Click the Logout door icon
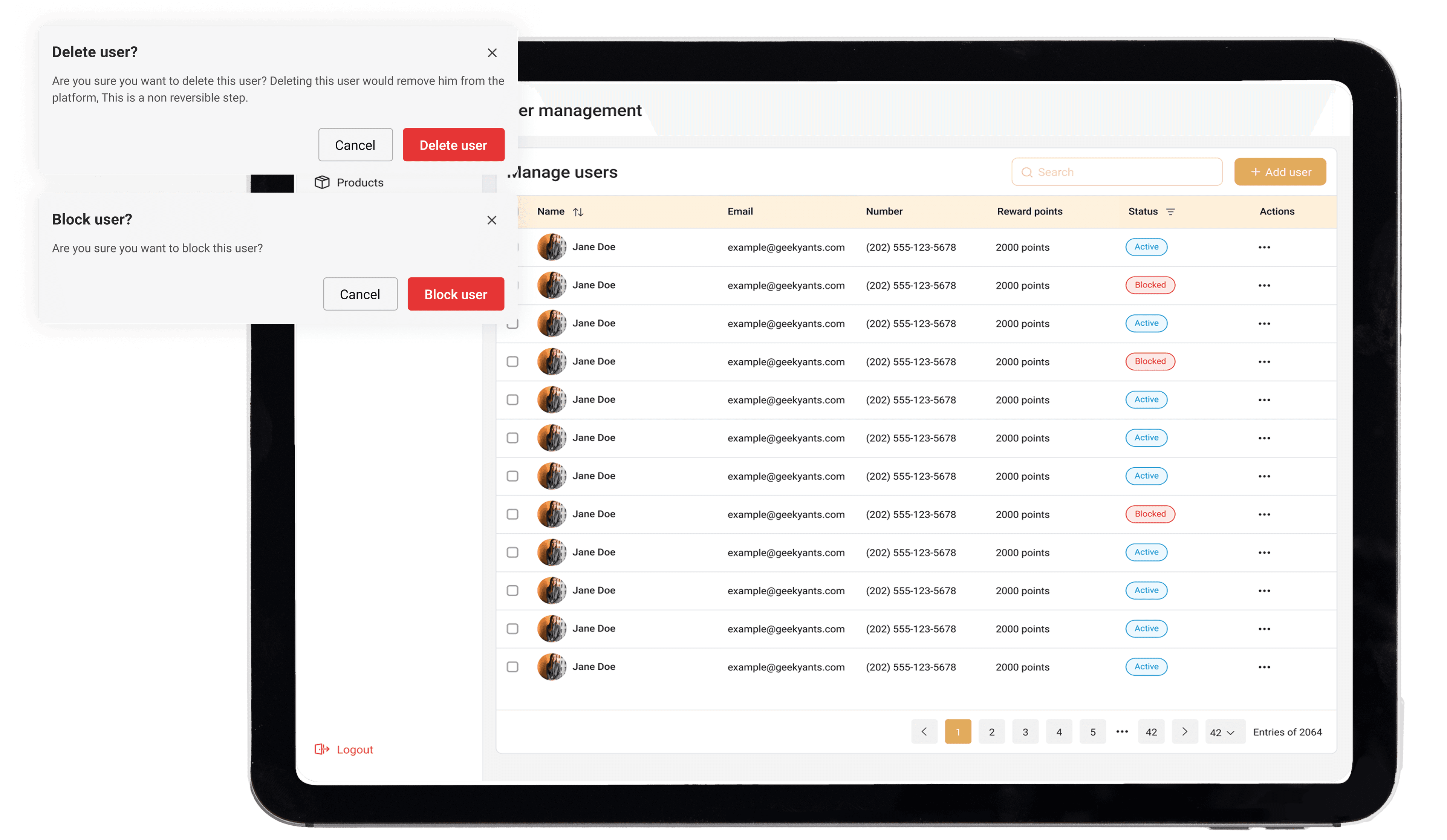Image resolution: width=1447 pixels, height=840 pixels. (322, 749)
